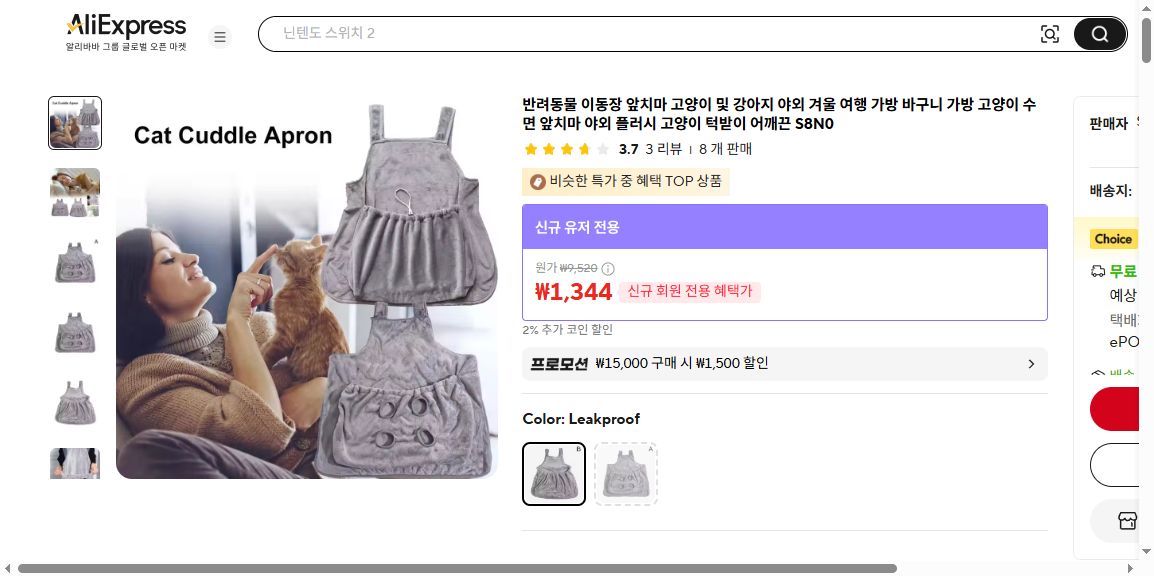
Task: Select the second color variant option
Action: coord(625,473)
